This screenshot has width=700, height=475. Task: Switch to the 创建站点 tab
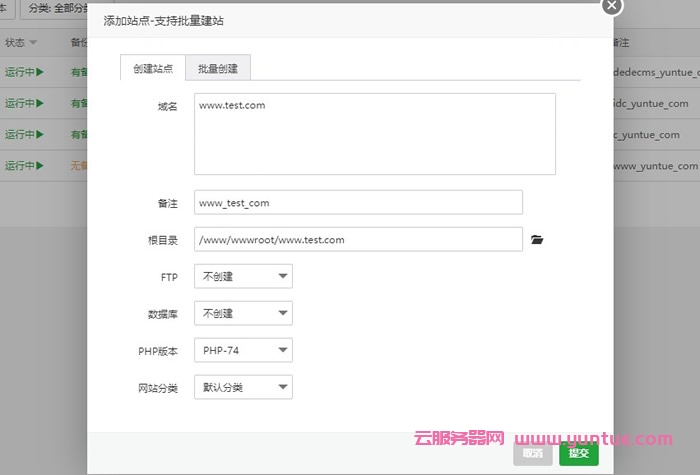click(x=152, y=68)
